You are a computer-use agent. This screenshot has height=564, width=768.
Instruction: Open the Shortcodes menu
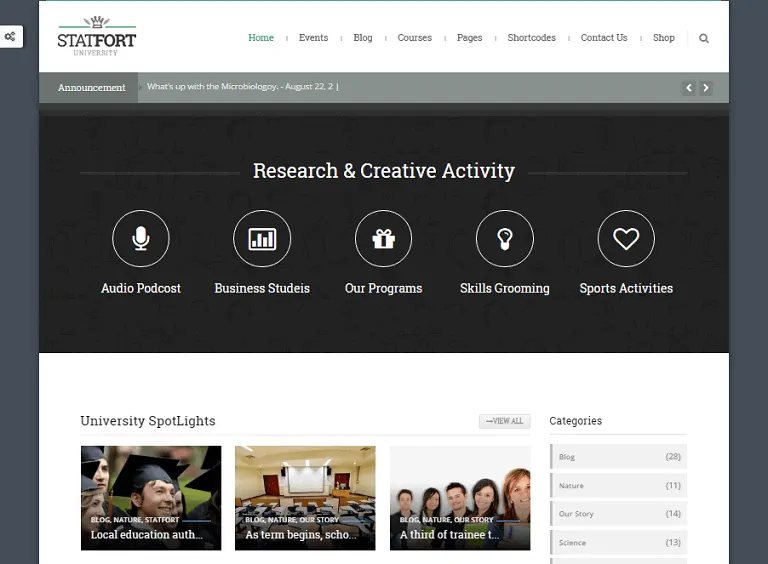pyautogui.click(x=531, y=38)
